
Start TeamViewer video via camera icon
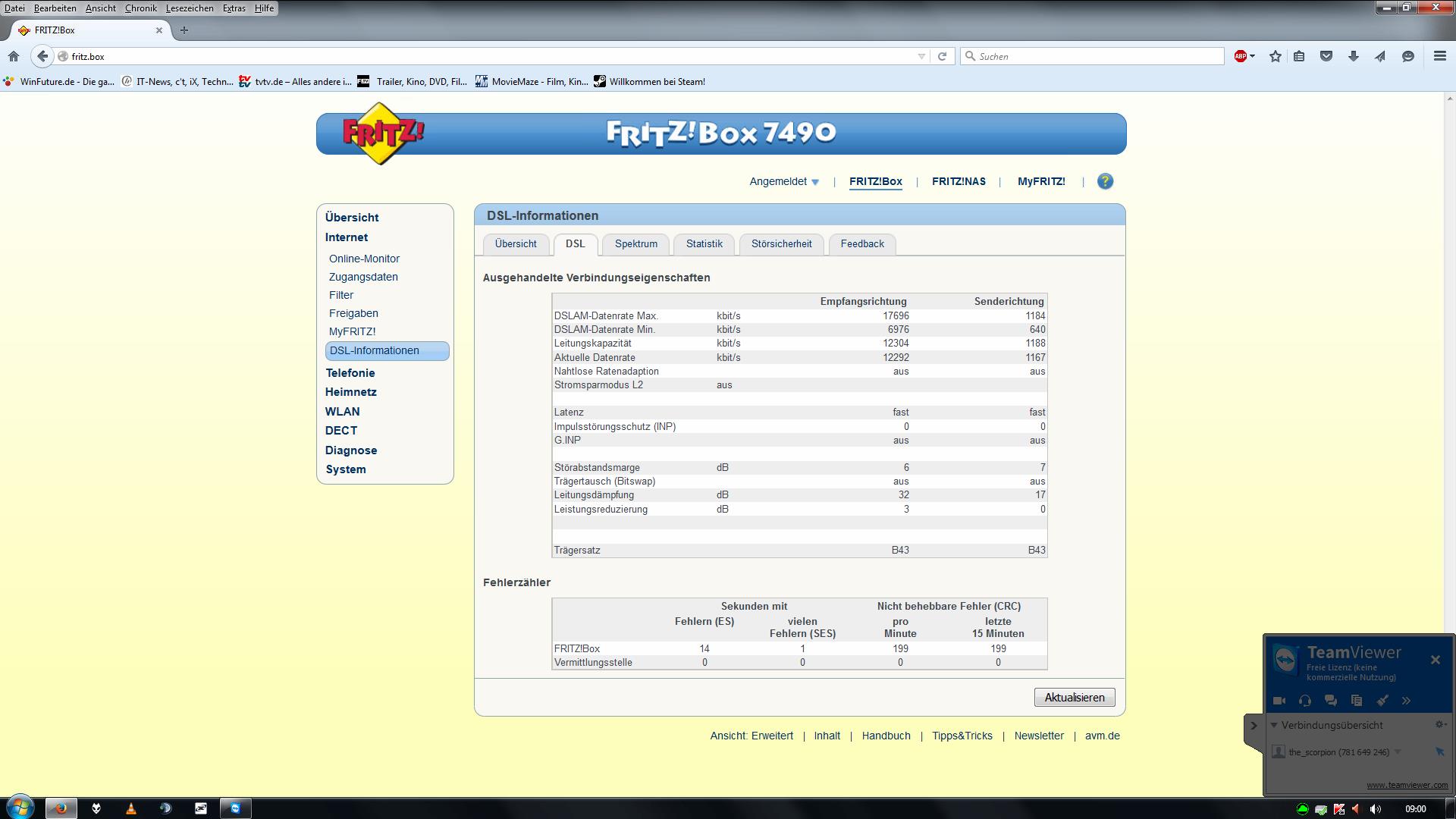[1279, 701]
